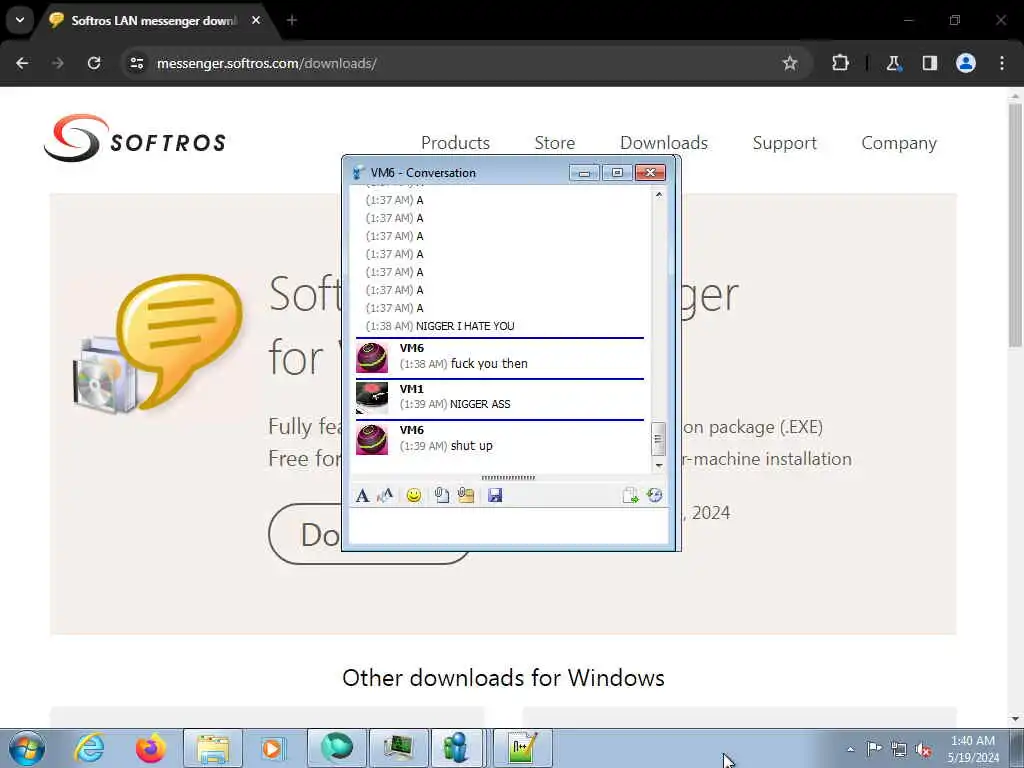Click the Softros logo
Image resolution: width=1024 pixels, height=768 pixels.
click(135, 138)
